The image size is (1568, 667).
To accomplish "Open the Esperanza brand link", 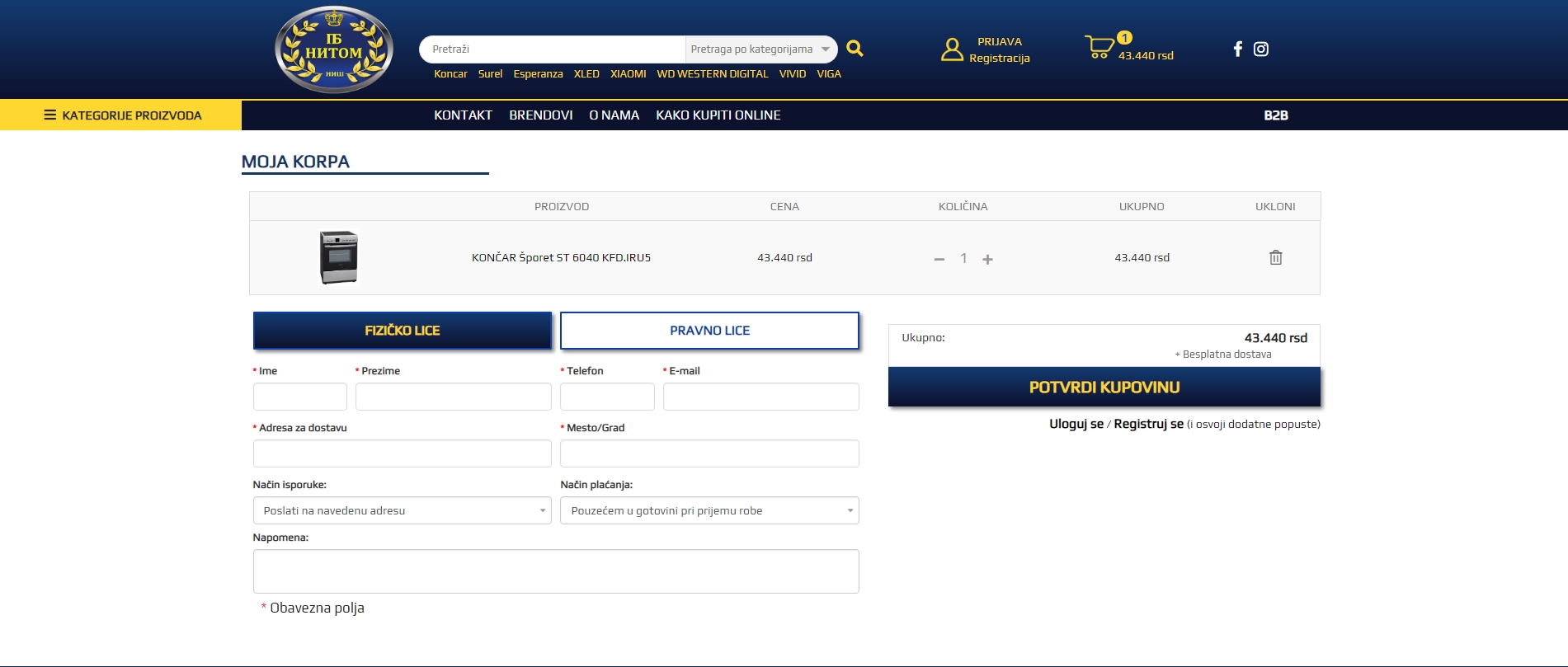I will (538, 73).
